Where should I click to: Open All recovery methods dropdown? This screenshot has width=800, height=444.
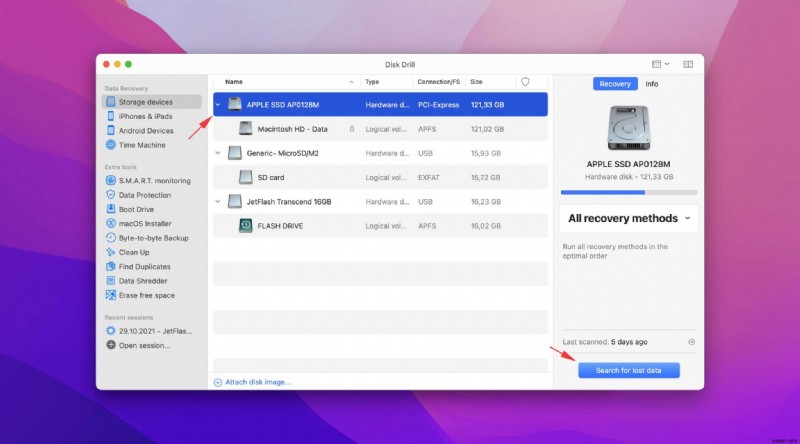click(x=629, y=218)
